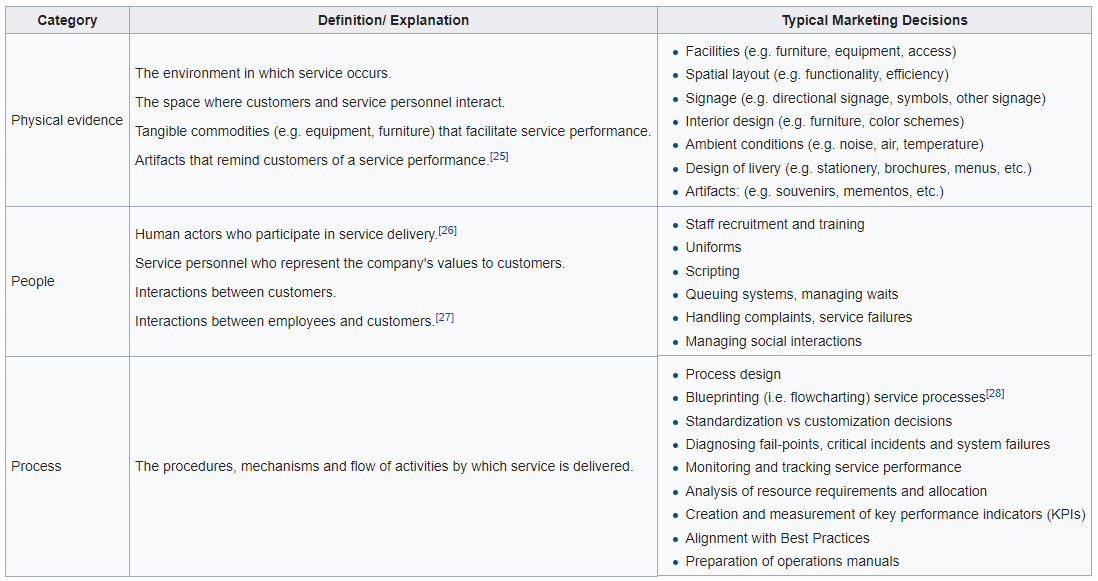The height and width of the screenshot is (581, 1098).
Task: Click the Typical Marketing Decisions header
Action: tap(875, 20)
